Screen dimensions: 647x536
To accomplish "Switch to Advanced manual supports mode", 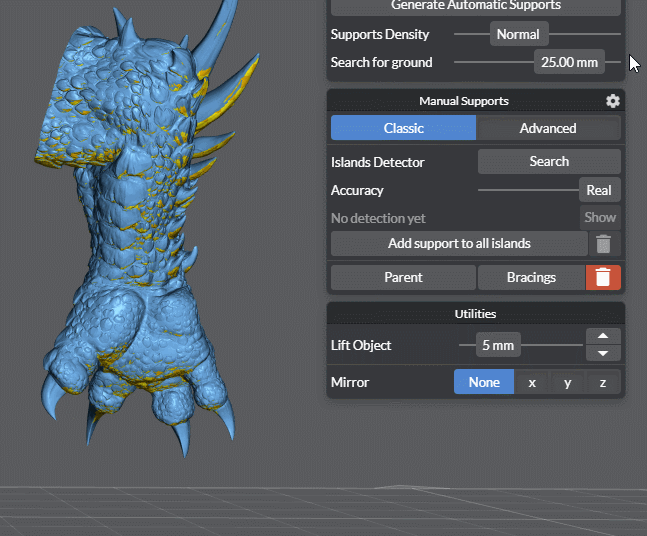I will click(x=548, y=128).
